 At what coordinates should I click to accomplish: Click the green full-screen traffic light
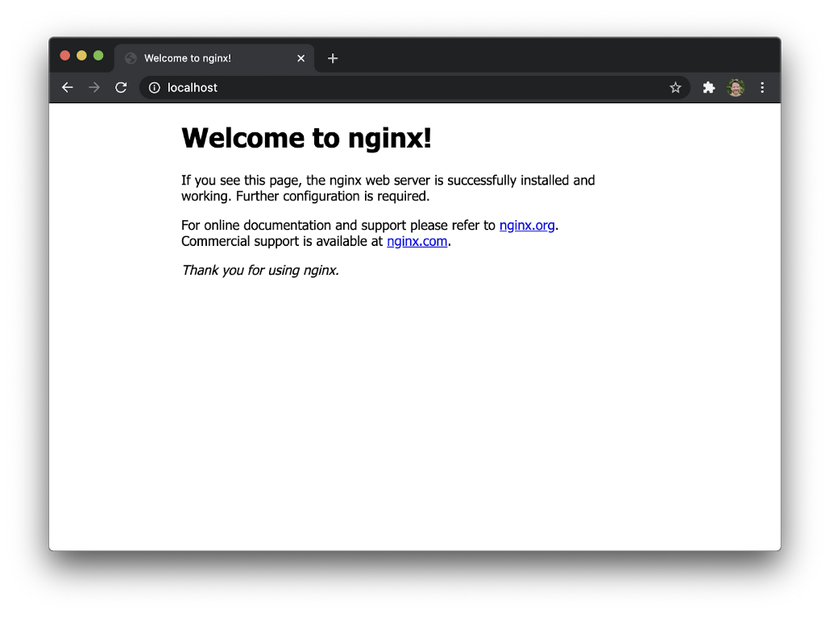[x=97, y=56]
